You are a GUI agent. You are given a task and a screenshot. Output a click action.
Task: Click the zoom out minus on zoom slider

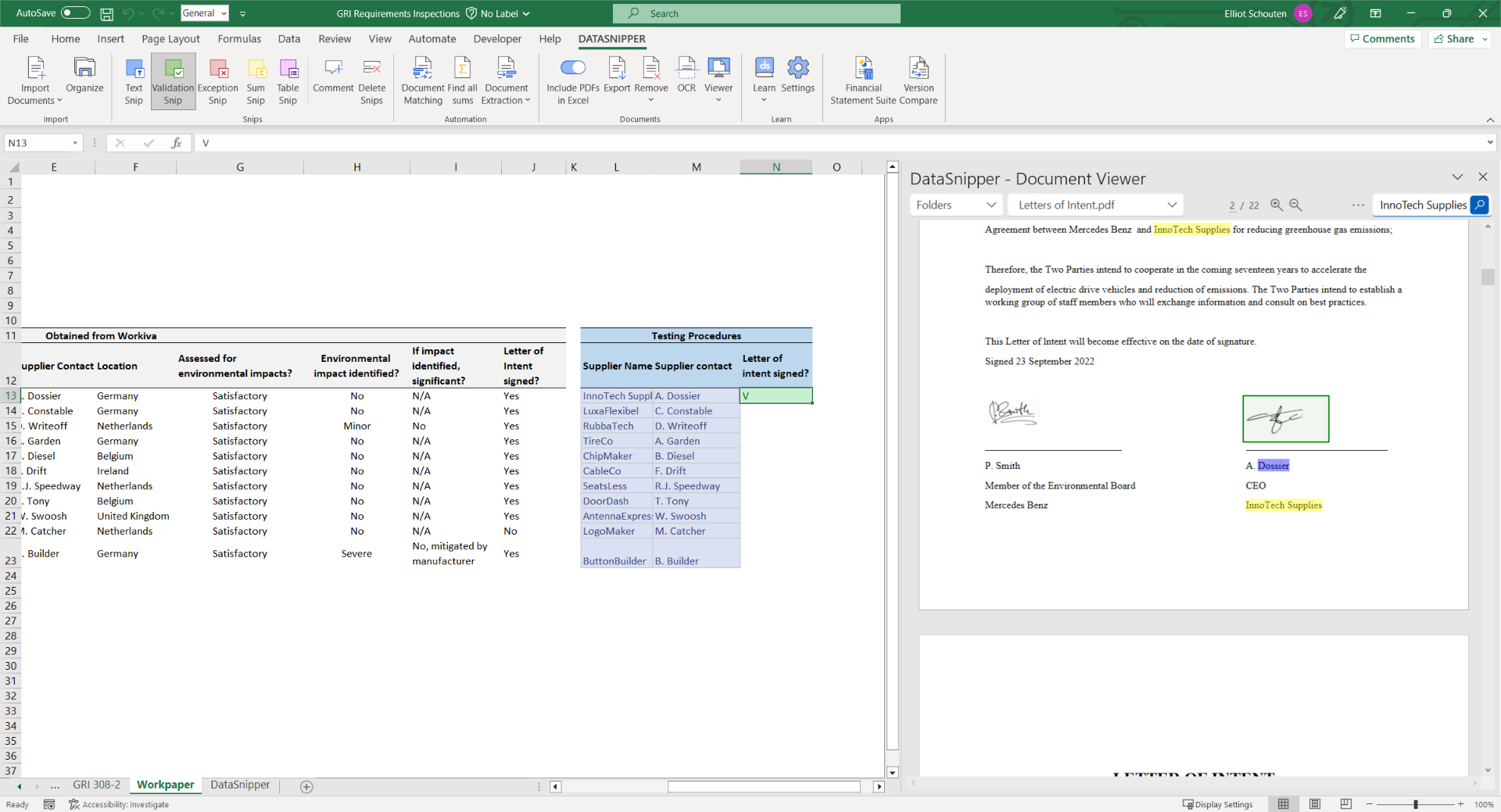click(x=1370, y=804)
